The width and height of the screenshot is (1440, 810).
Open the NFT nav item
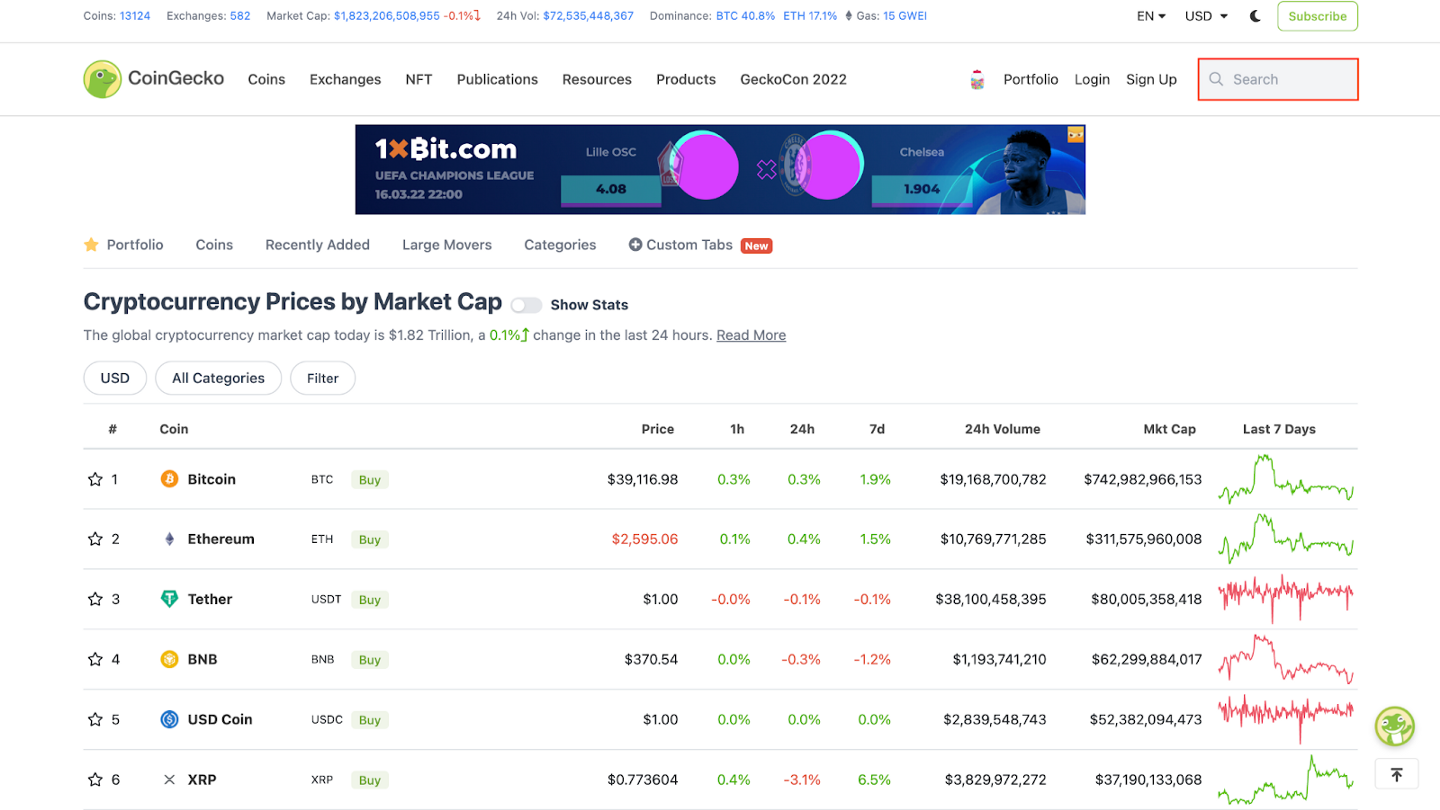[x=419, y=79]
